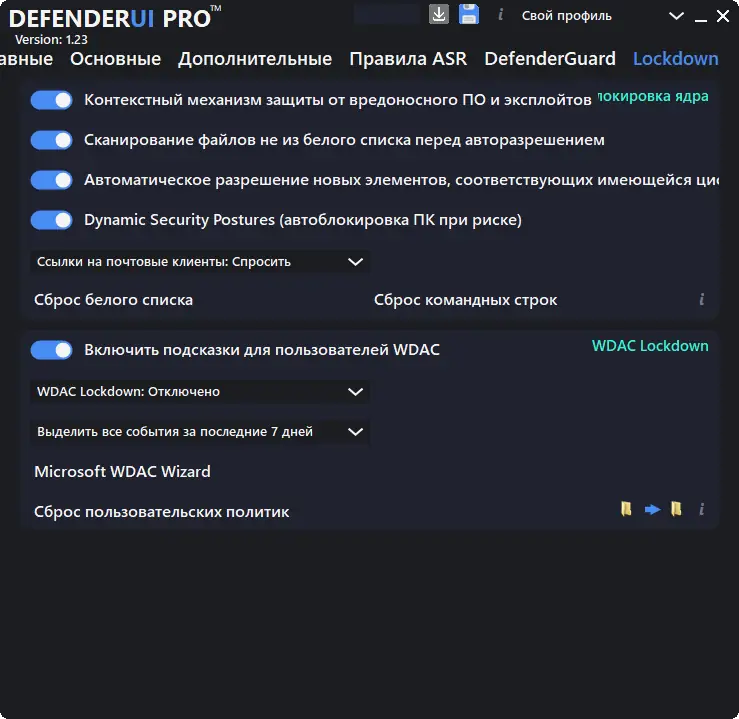Click Сброс белого списка button
The height and width of the screenshot is (719, 739).
click(114, 300)
